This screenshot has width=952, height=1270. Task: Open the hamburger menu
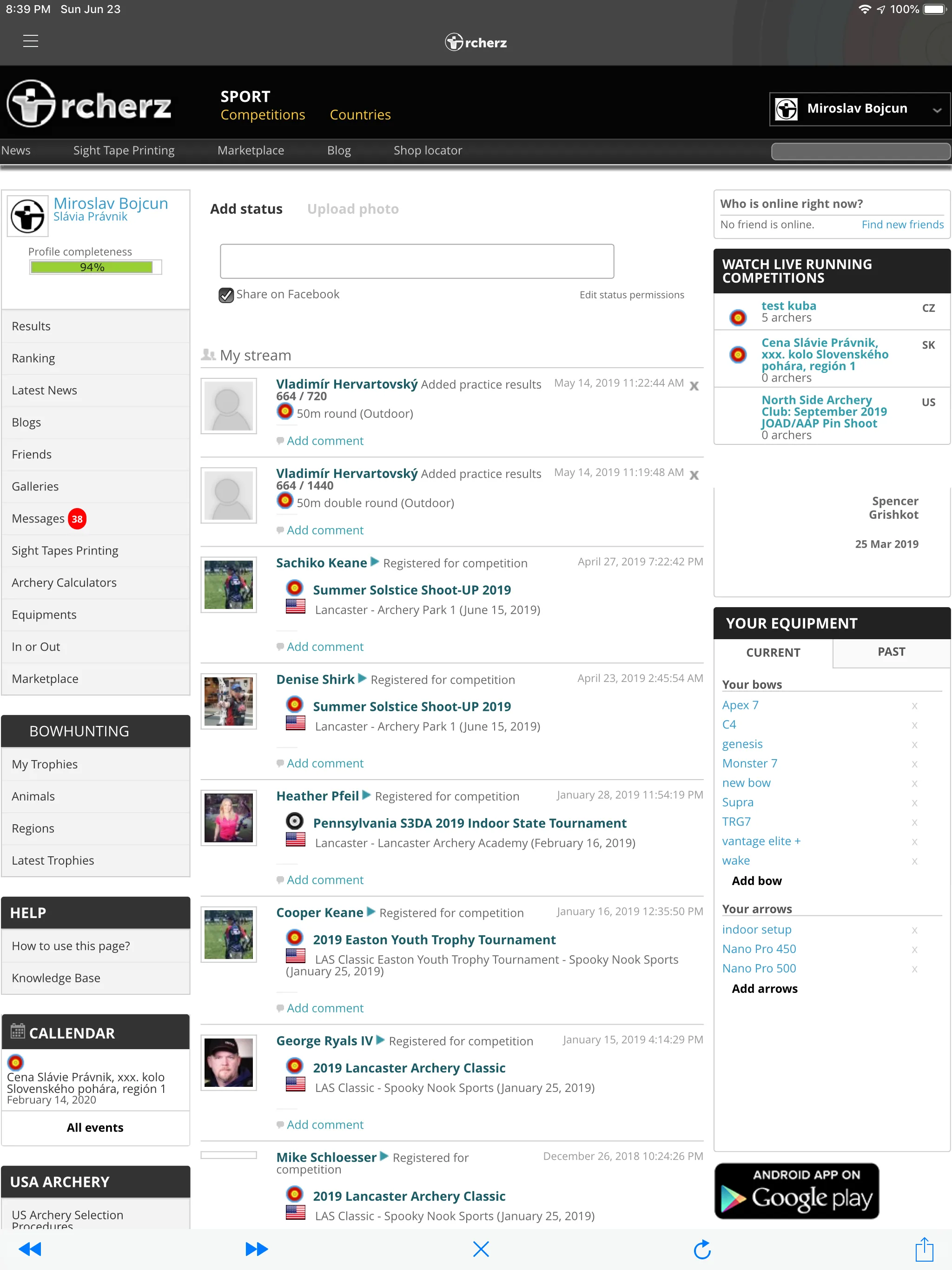[x=30, y=41]
